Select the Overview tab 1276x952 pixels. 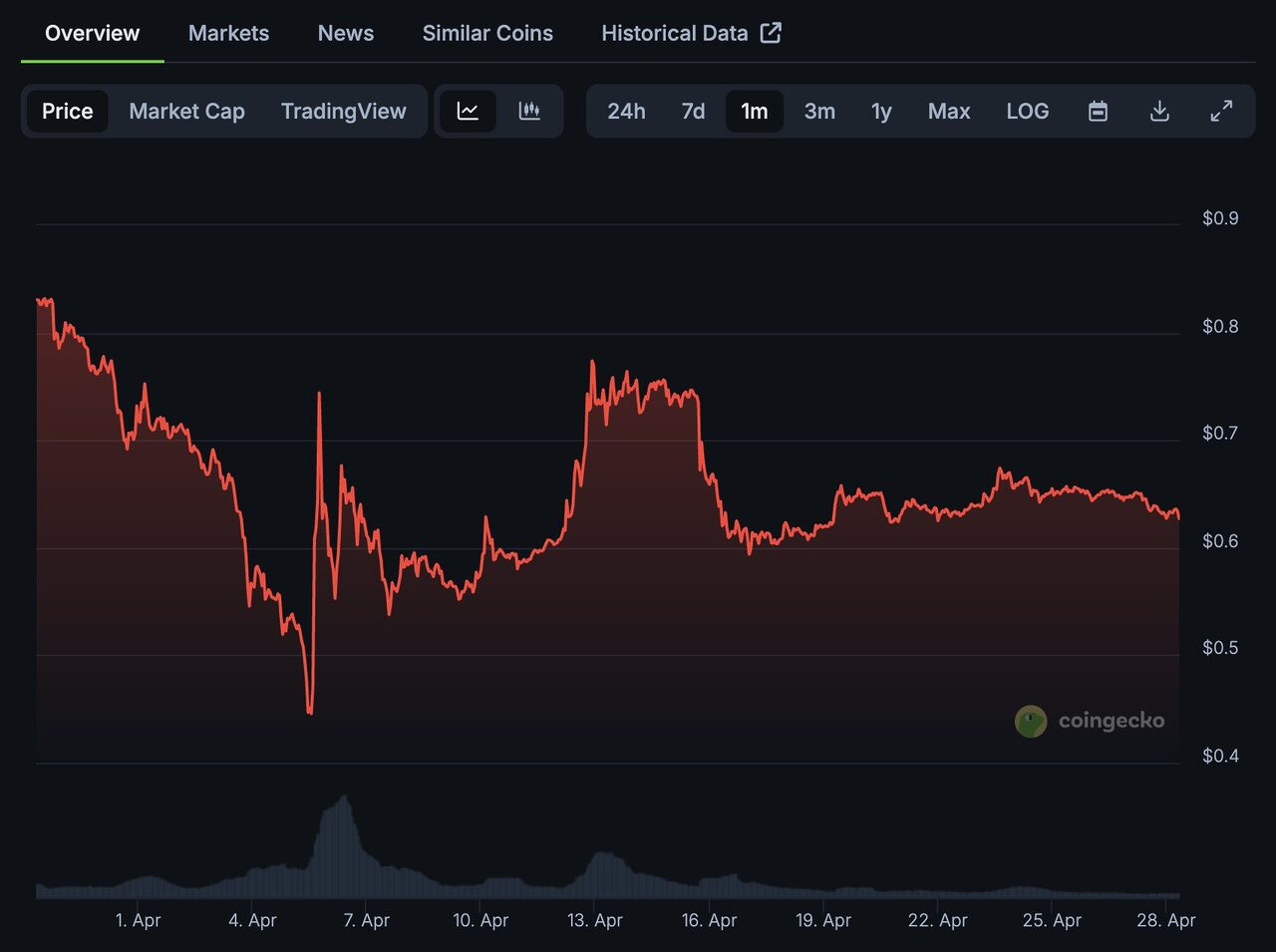coord(92,33)
